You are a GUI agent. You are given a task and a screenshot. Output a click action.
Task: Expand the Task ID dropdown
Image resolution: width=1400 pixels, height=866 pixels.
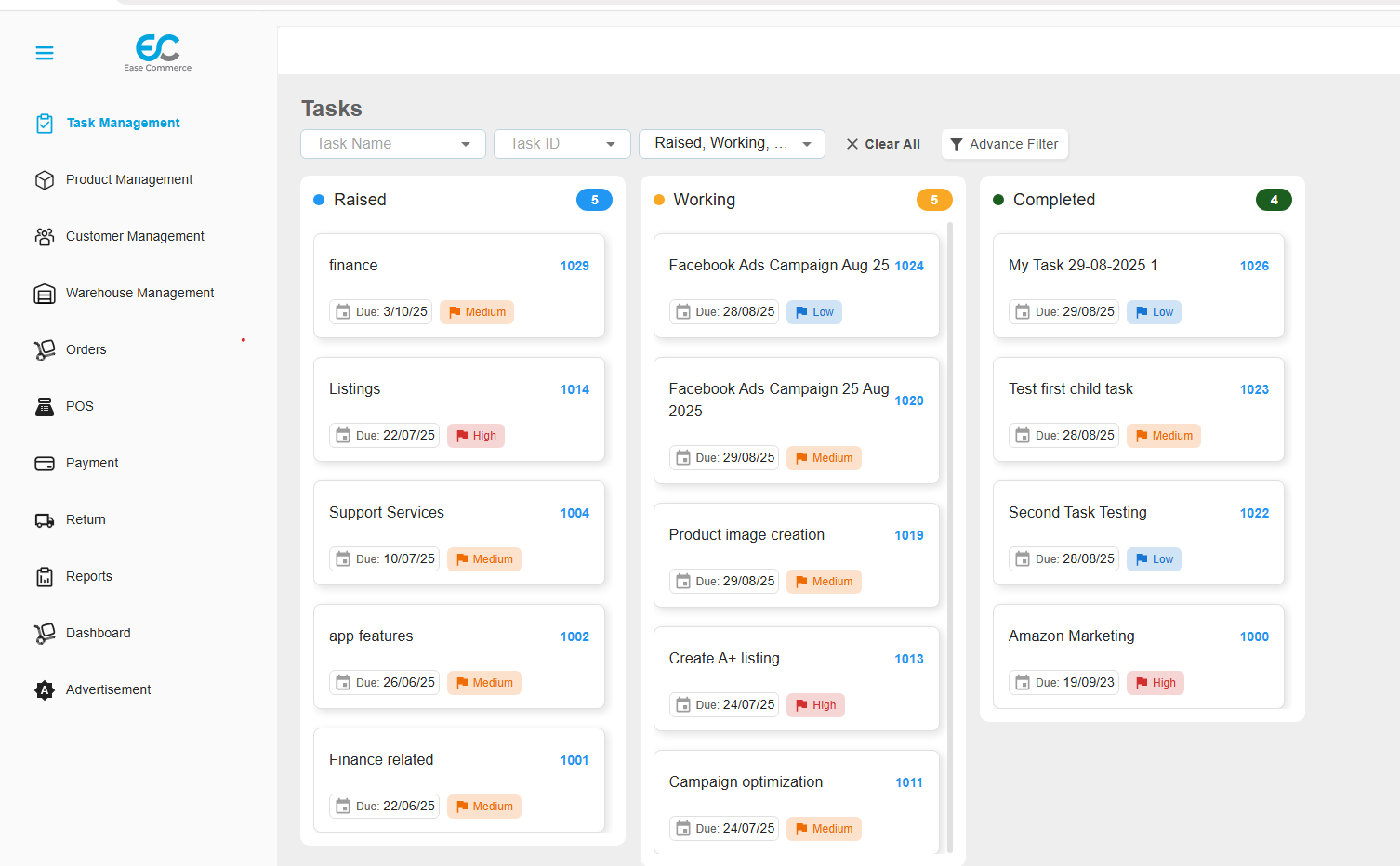coord(561,144)
